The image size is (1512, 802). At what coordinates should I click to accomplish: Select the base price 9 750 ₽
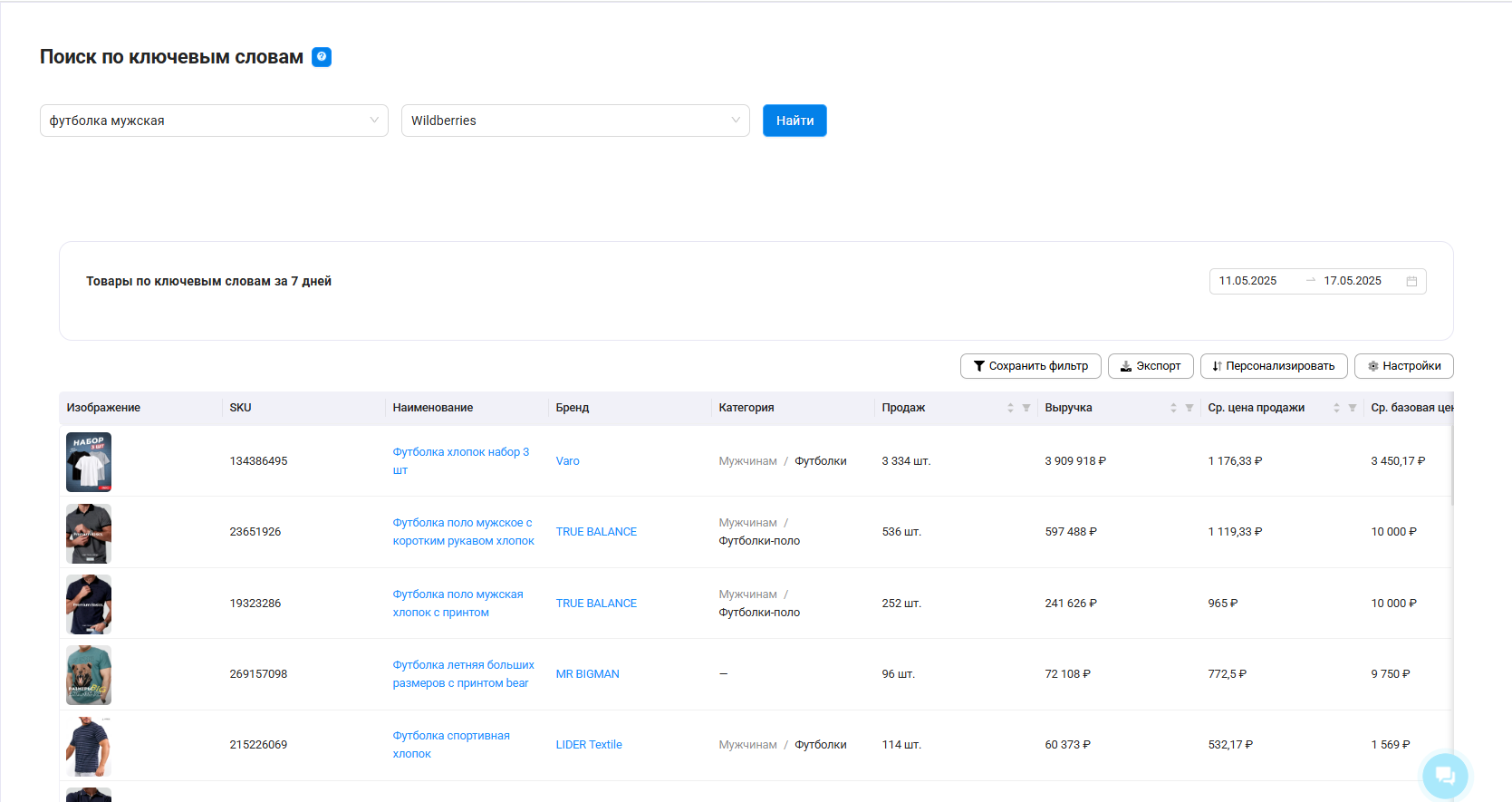pyautogui.click(x=1391, y=674)
